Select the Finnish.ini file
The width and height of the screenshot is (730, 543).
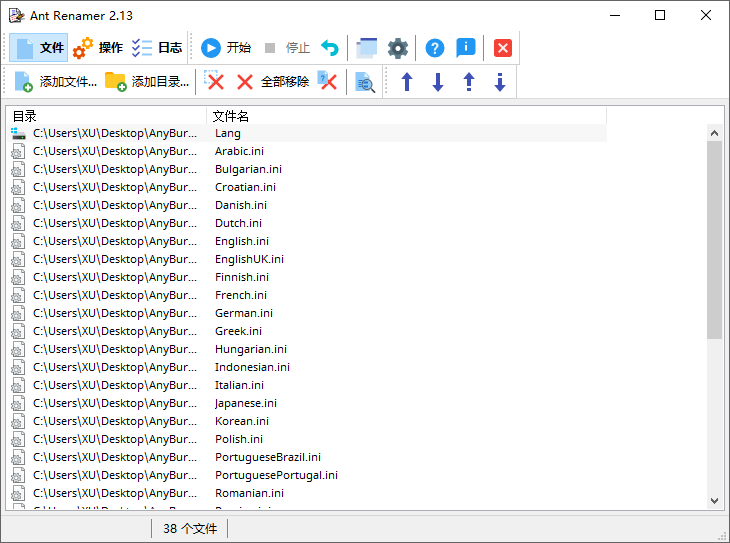pos(308,277)
